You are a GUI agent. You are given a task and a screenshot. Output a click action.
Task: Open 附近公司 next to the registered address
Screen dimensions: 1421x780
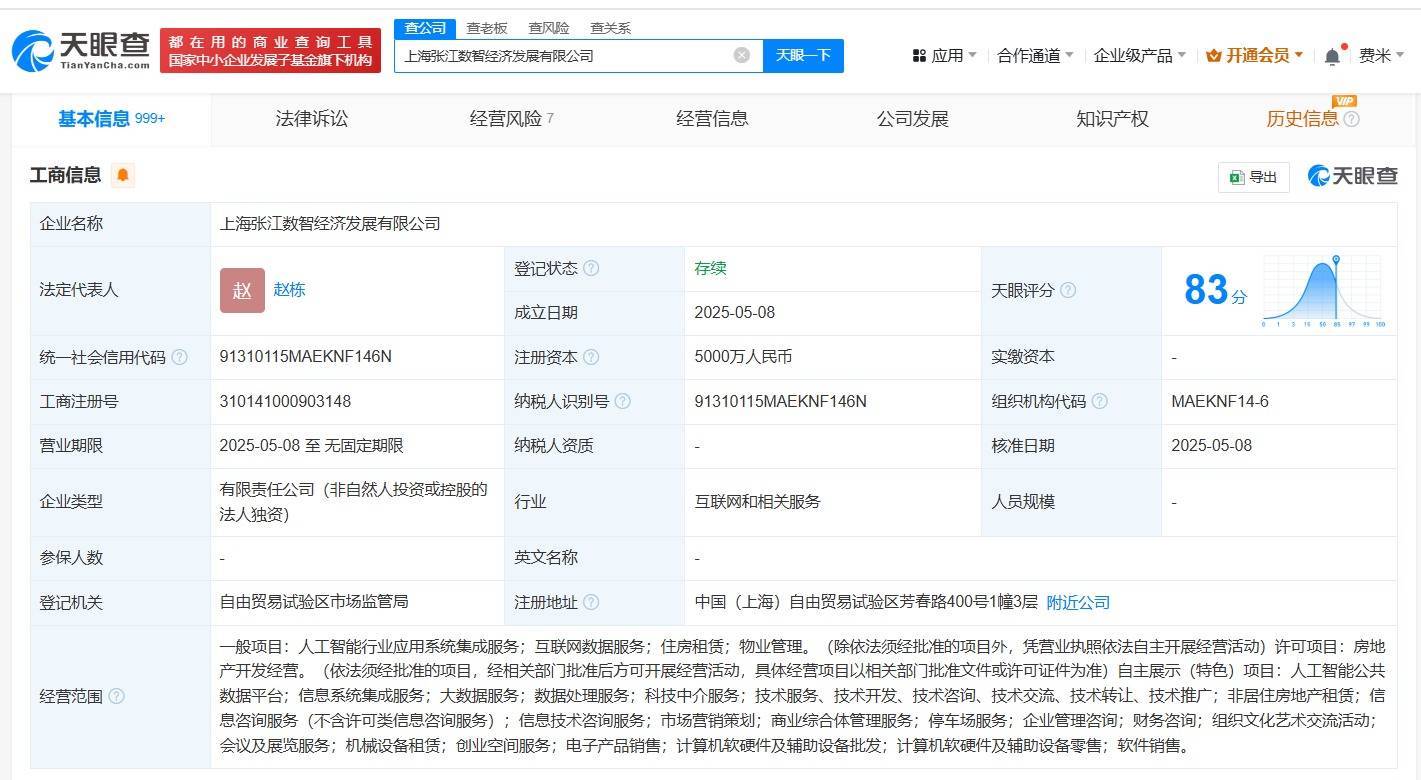pos(1078,602)
